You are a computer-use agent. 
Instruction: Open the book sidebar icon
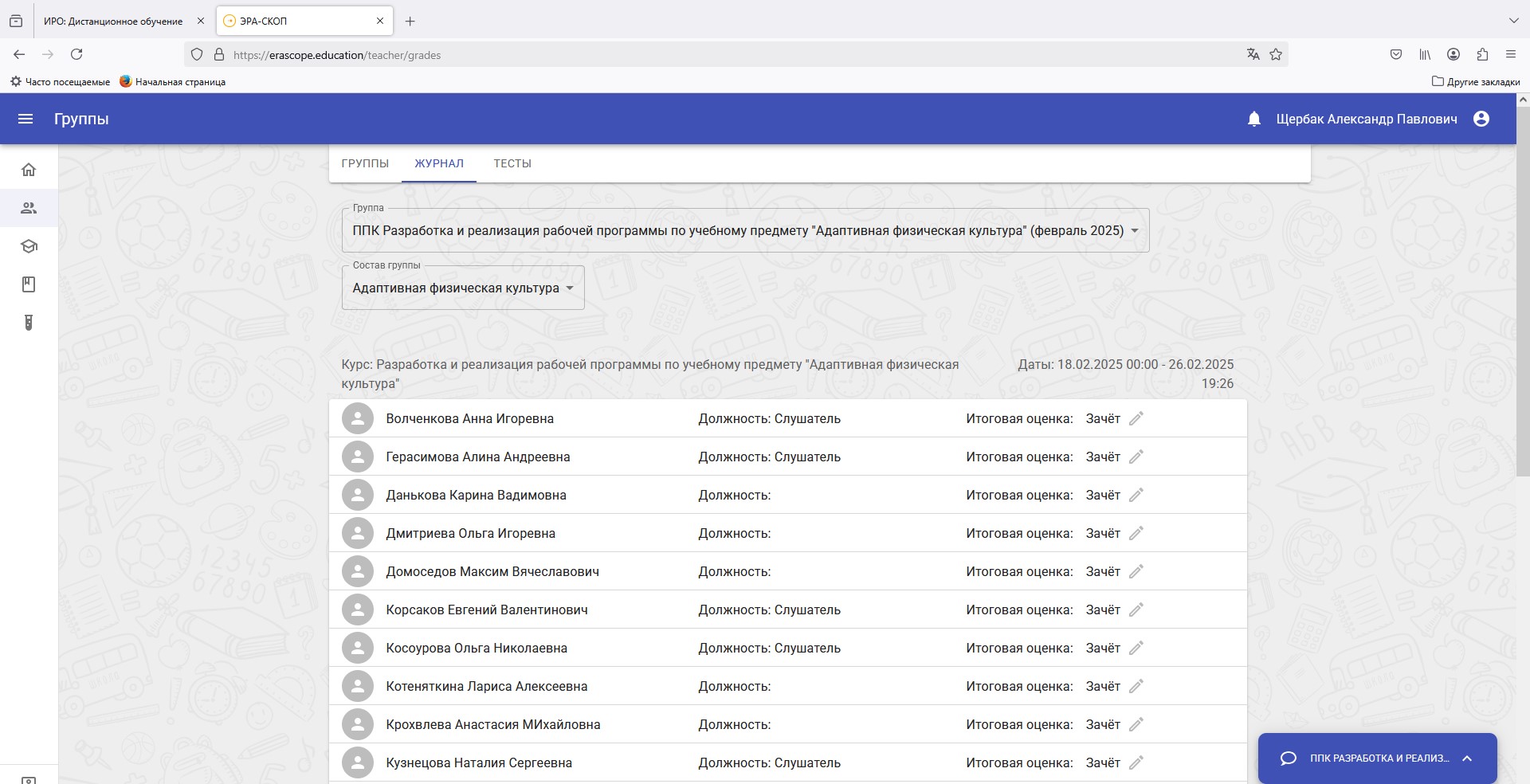coord(29,284)
